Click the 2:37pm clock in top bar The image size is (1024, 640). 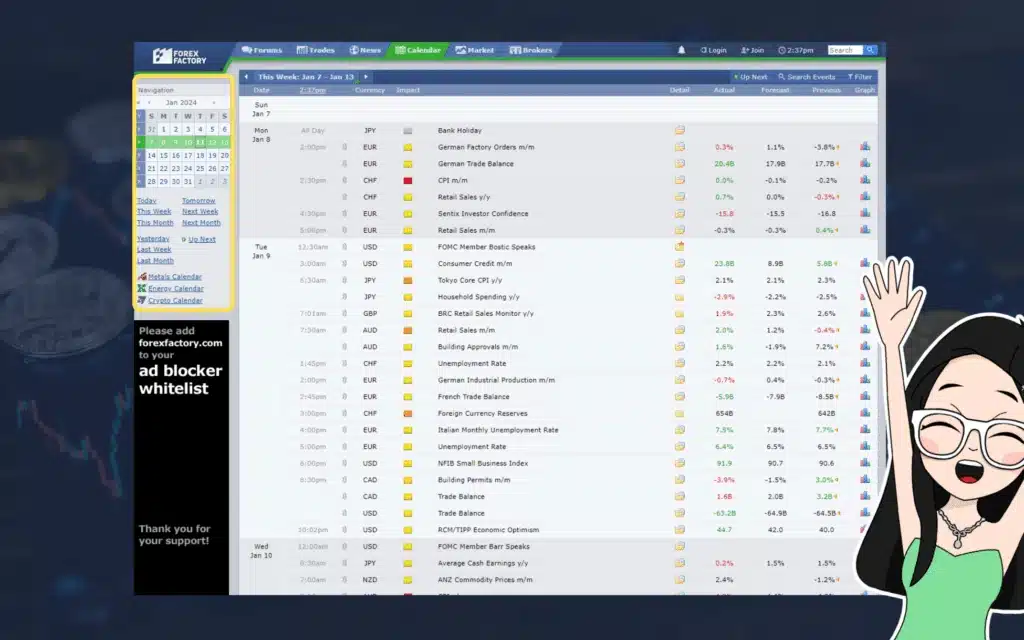click(x=796, y=50)
